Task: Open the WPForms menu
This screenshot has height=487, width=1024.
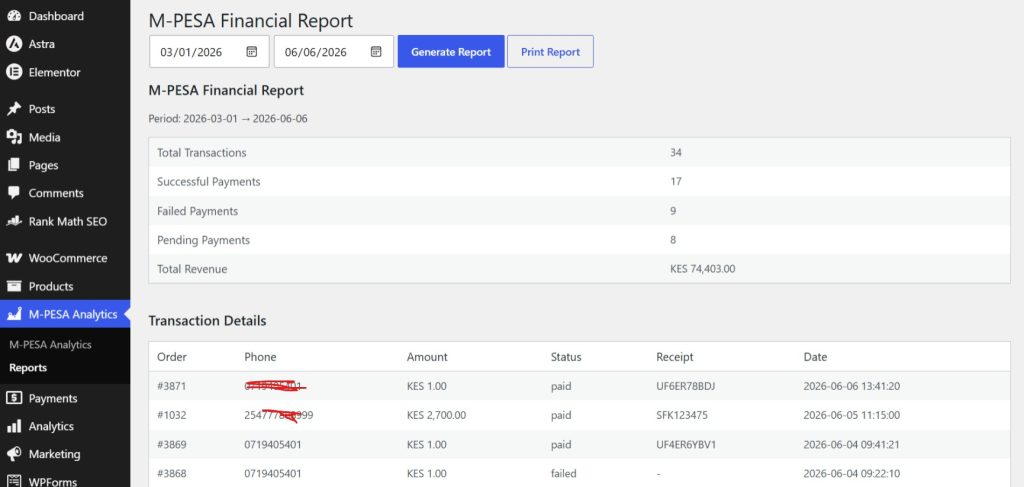Action: pos(53,482)
